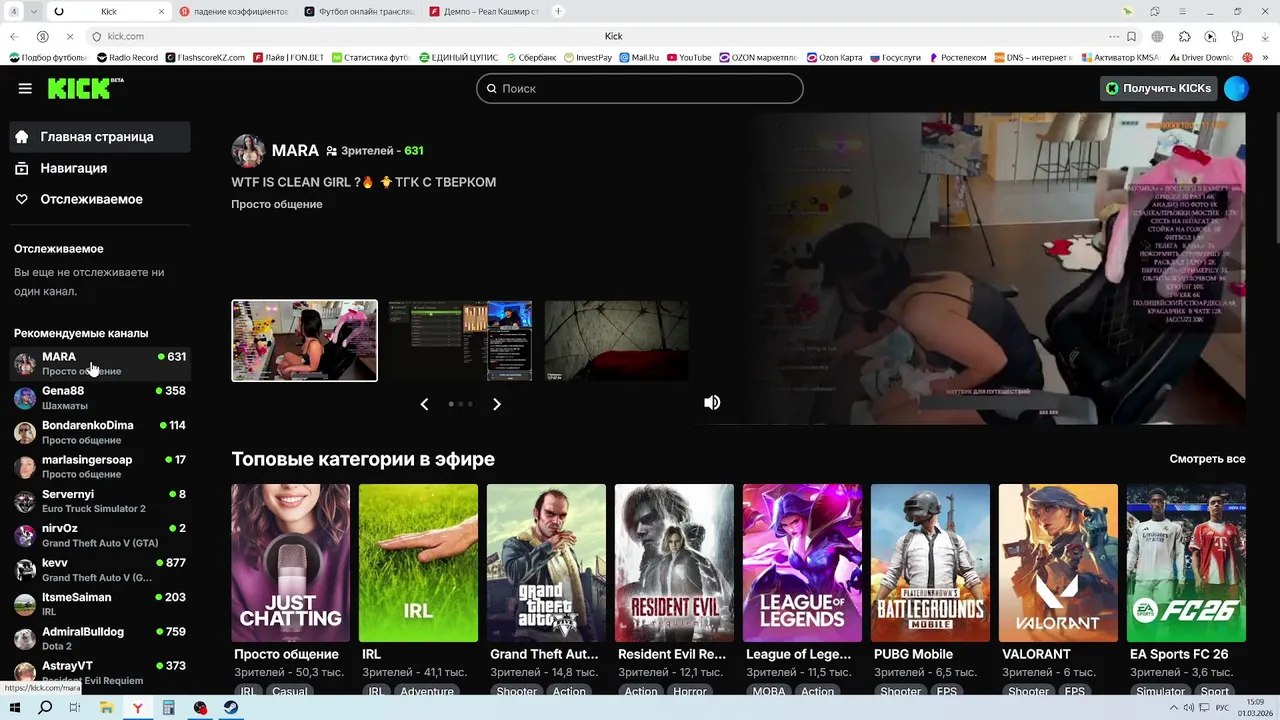The width and height of the screenshot is (1280, 720).
Task: Open 'Отслеживаемое' sidebar menu item
Action: pyautogui.click(x=100, y=199)
